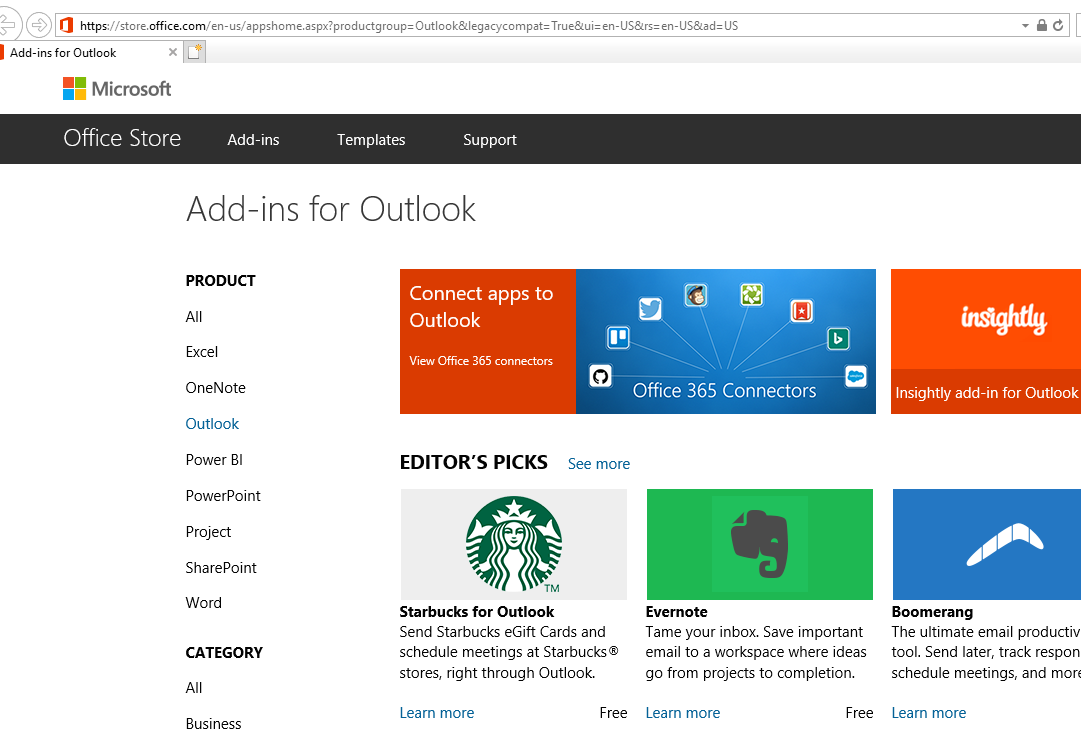The height and width of the screenshot is (735, 1081).
Task: Click the Twitter bird icon in banner
Action: tap(650, 309)
